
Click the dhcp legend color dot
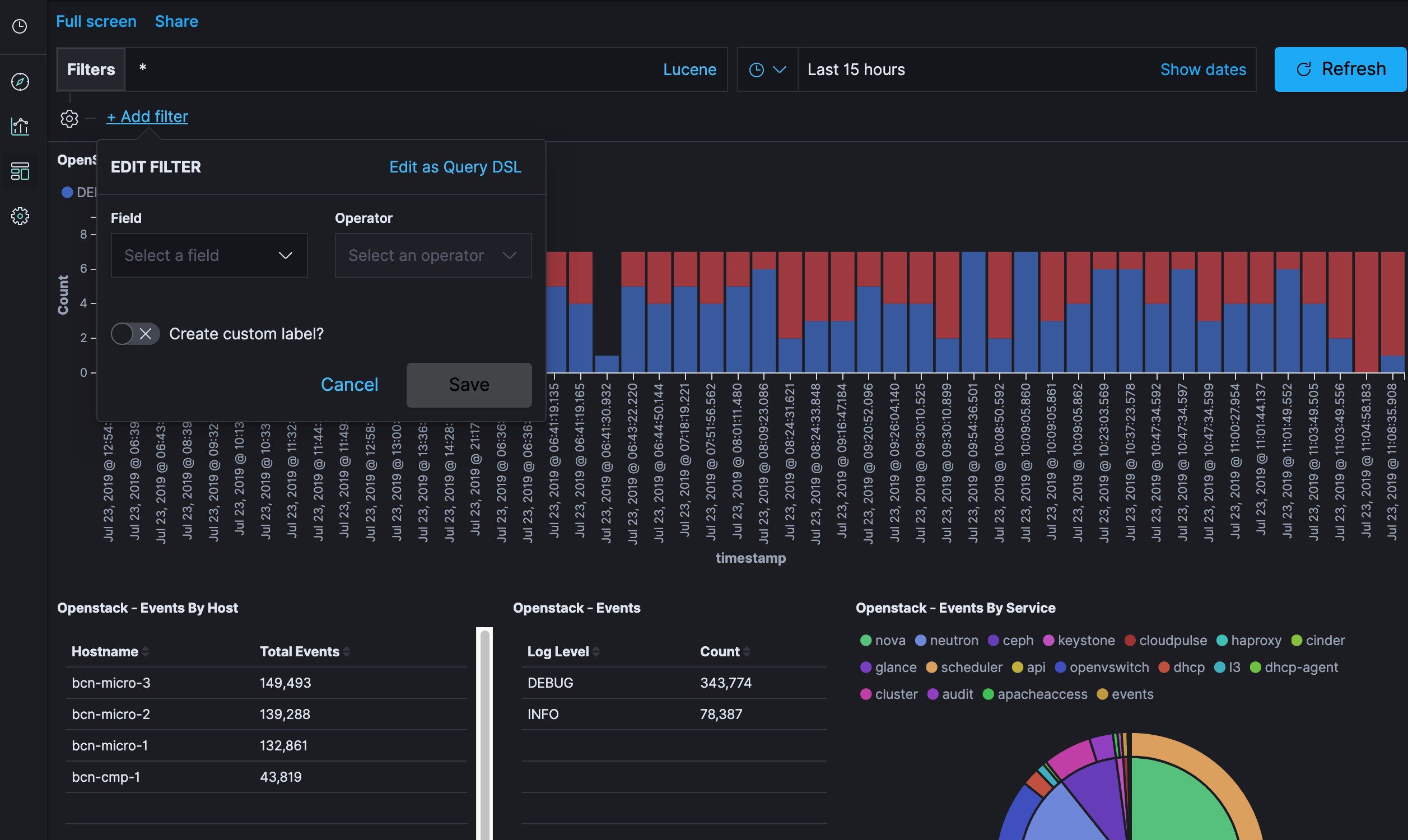[1164, 668]
